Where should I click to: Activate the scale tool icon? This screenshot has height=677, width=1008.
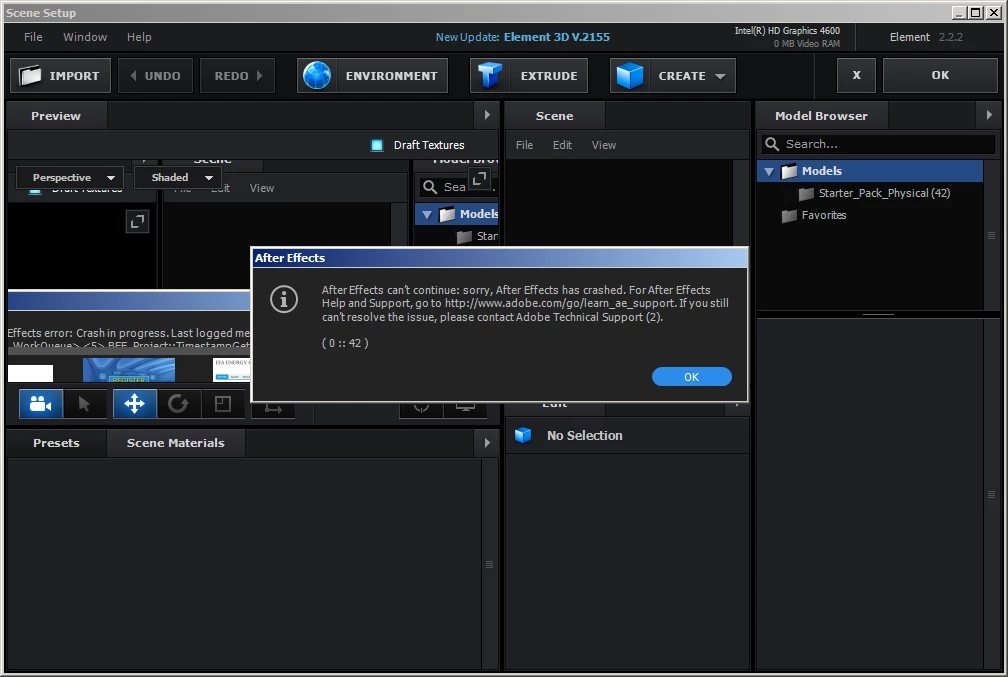tap(222, 404)
